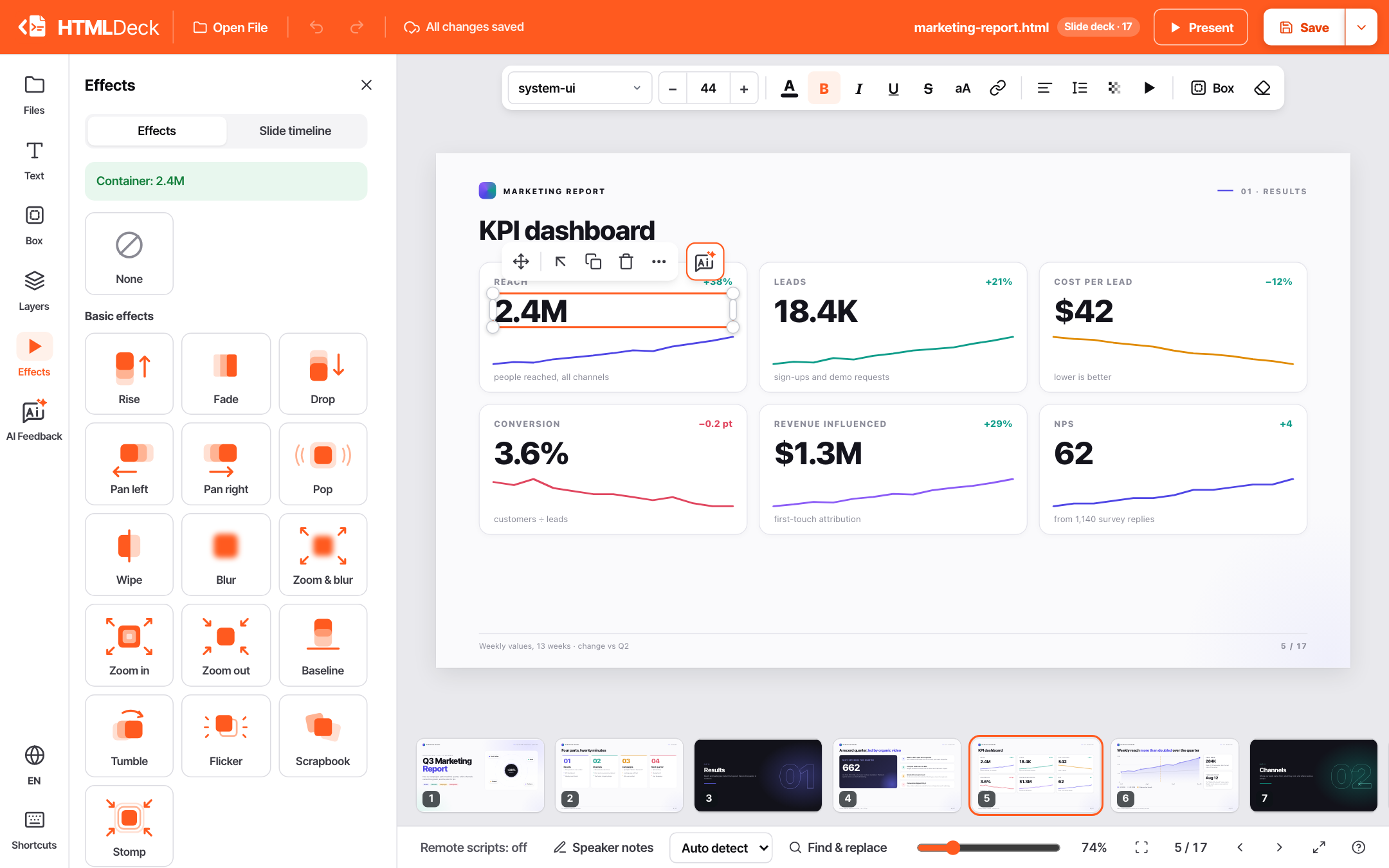
Task: Toggle italic formatting
Action: pyautogui.click(x=858, y=88)
